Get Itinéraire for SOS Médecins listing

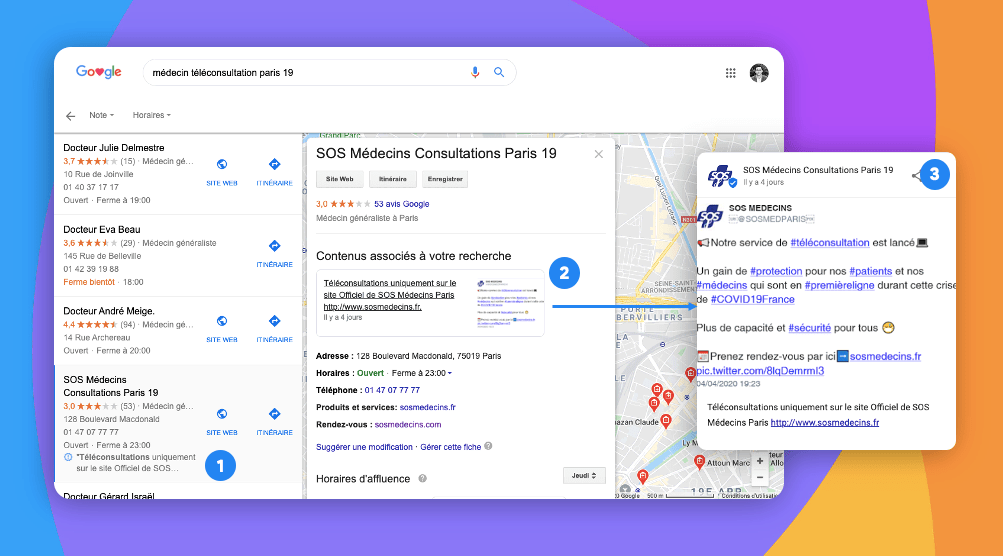(274, 421)
